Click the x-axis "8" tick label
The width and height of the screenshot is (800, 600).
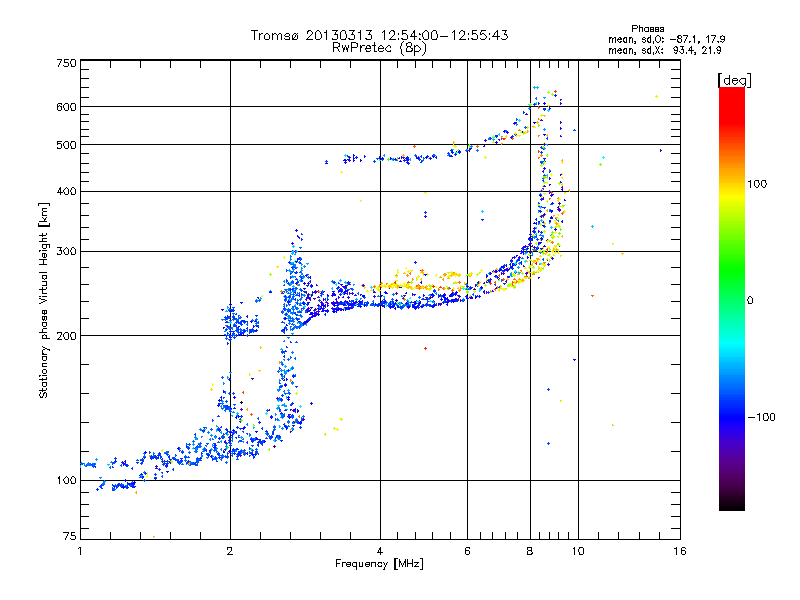(x=530, y=551)
